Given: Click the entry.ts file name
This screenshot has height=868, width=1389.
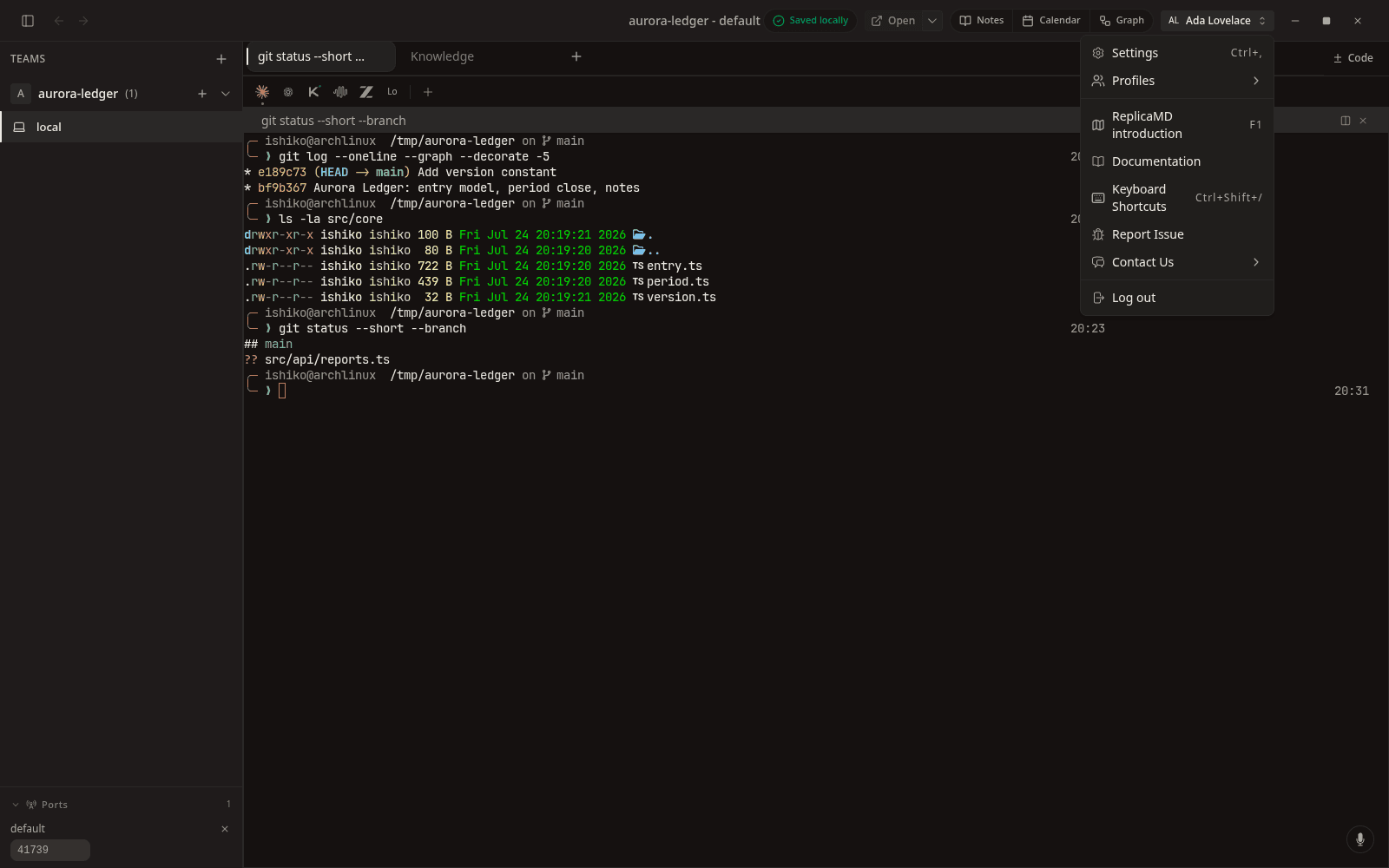Looking at the screenshot, I should pyautogui.click(x=675, y=266).
